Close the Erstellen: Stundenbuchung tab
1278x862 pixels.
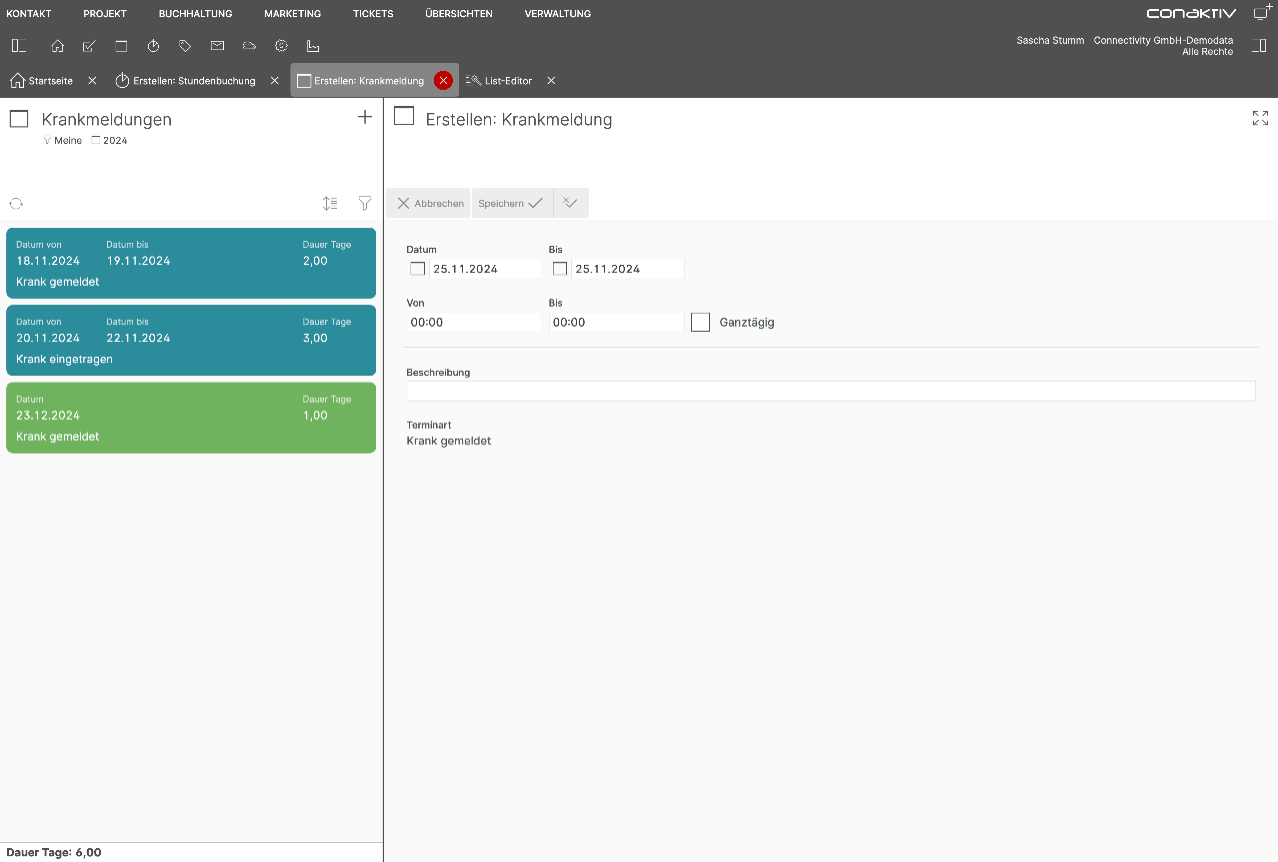tap(275, 80)
